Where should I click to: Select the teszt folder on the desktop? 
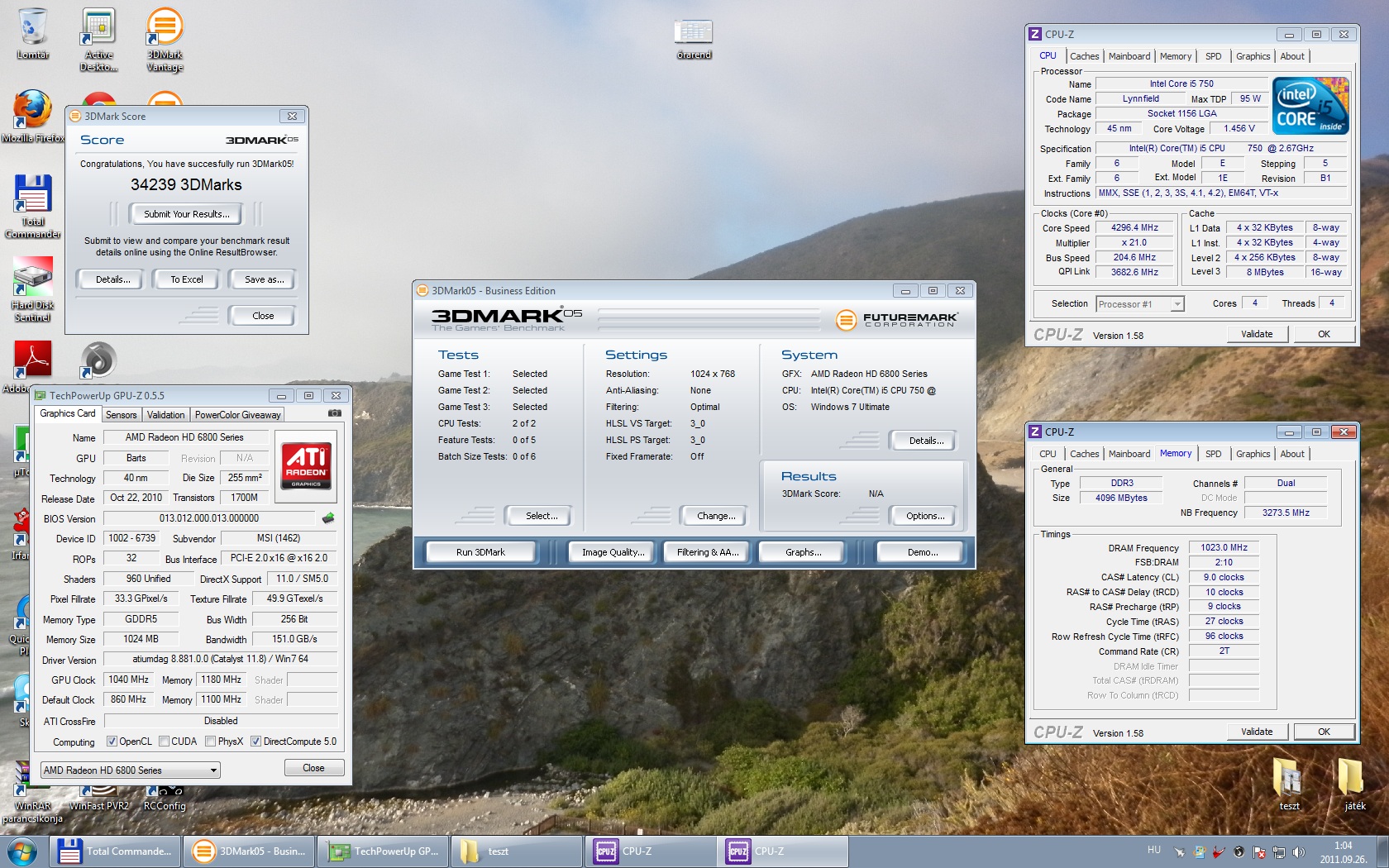click(x=1289, y=784)
